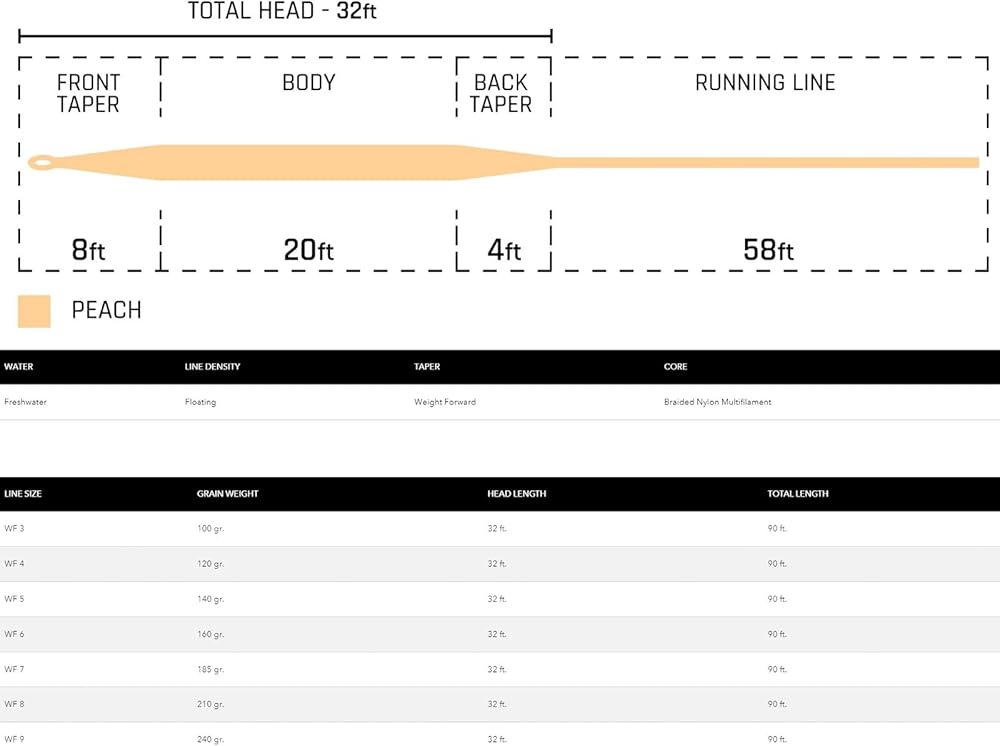Screen dimensions: 1000x746
Task: Click the HEAD LENGTH column header
Action: (x=516, y=494)
